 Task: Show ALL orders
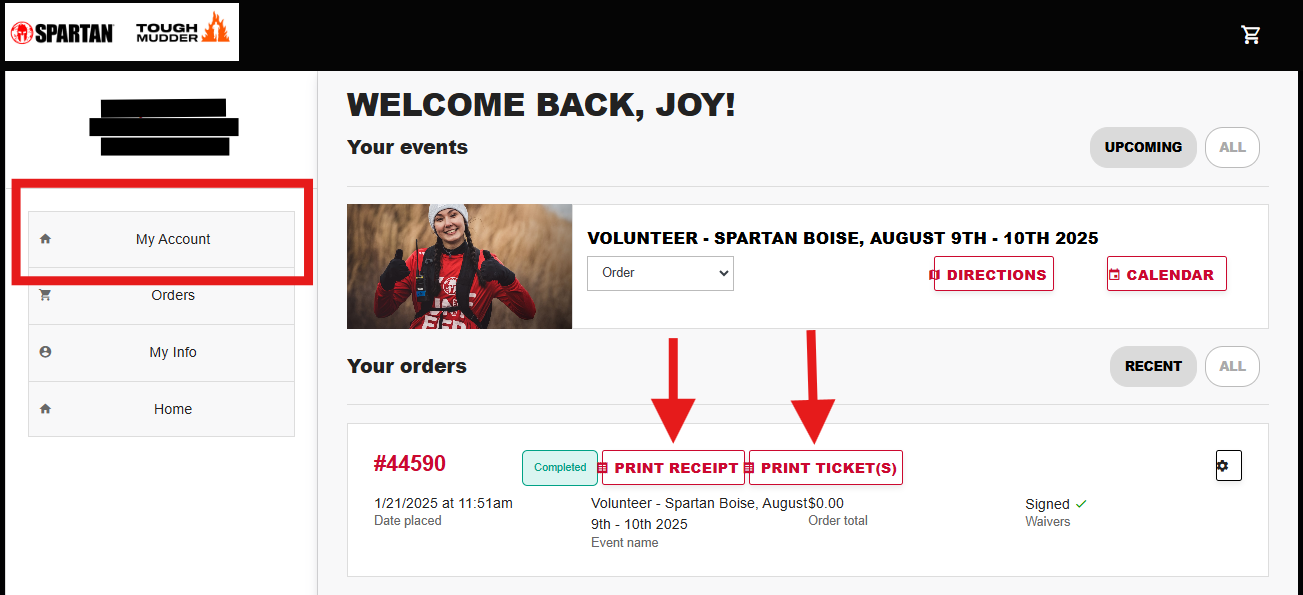pyautogui.click(x=1232, y=366)
